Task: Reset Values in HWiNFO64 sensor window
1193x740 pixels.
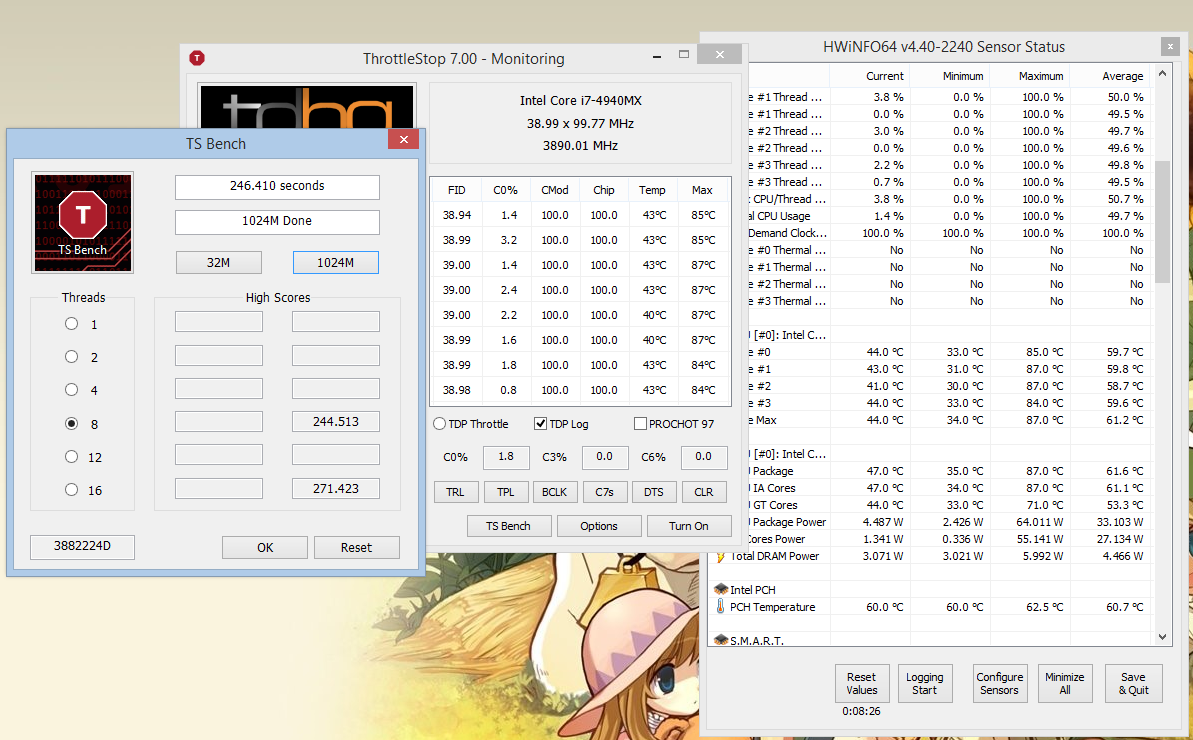Action: click(861, 684)
